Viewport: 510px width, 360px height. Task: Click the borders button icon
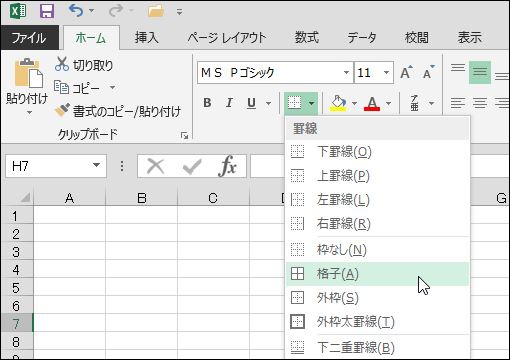pyautogui.click(x=295, y=103)
